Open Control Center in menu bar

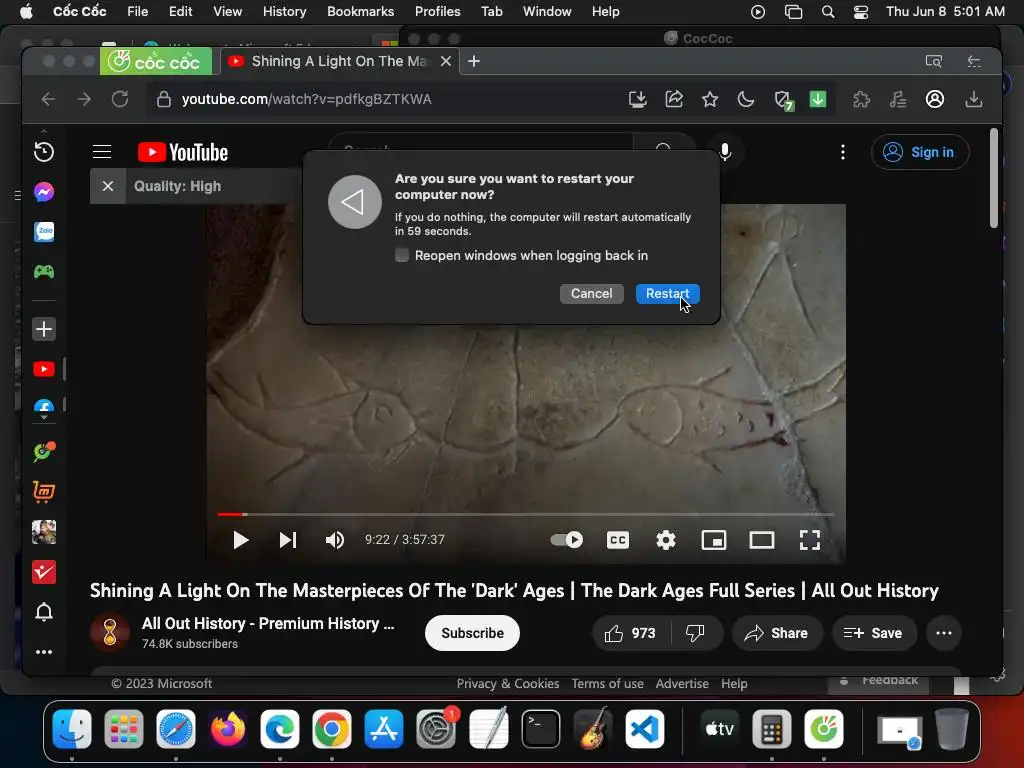(861, 11)
